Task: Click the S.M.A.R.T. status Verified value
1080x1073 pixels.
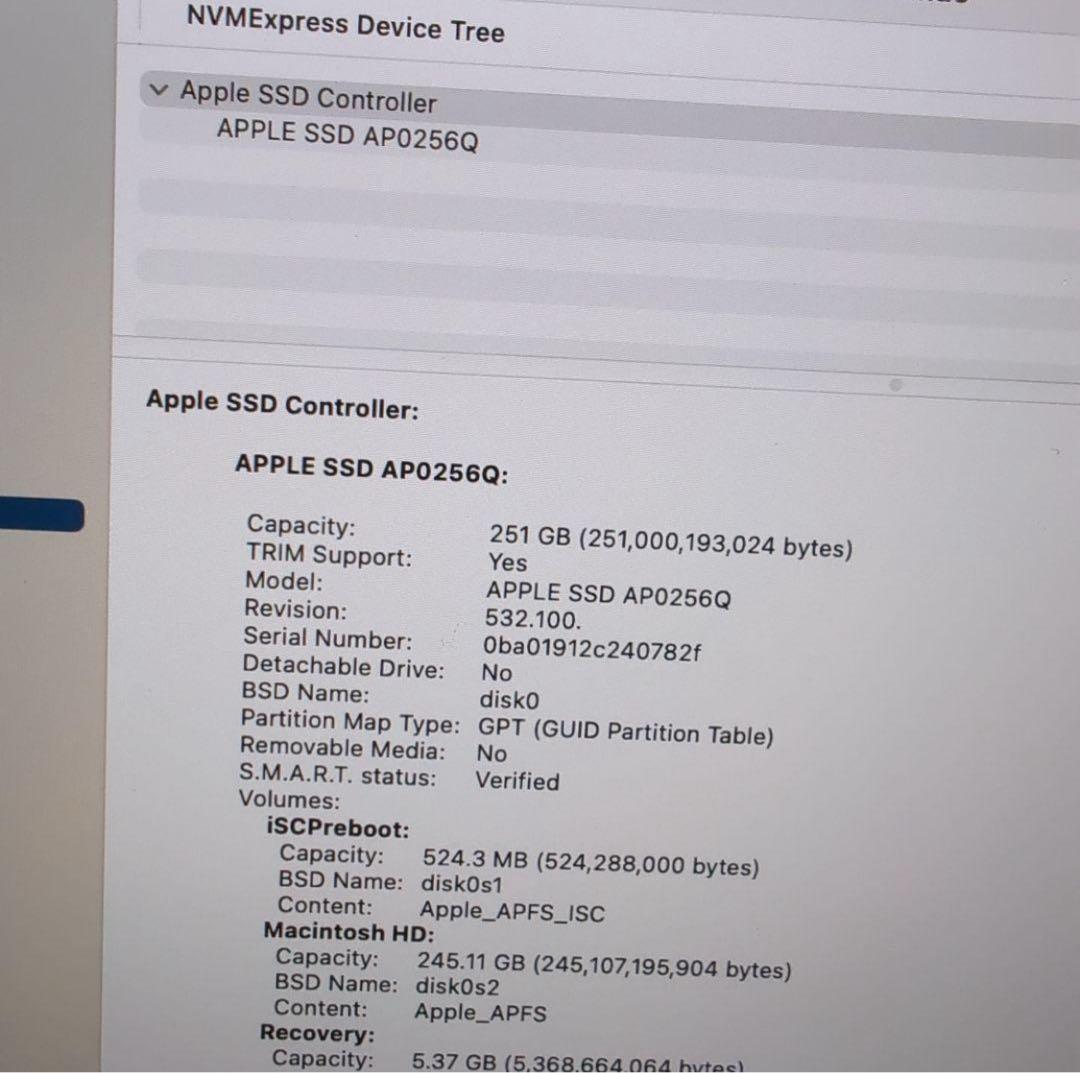Action: click(x=516, y=780)
